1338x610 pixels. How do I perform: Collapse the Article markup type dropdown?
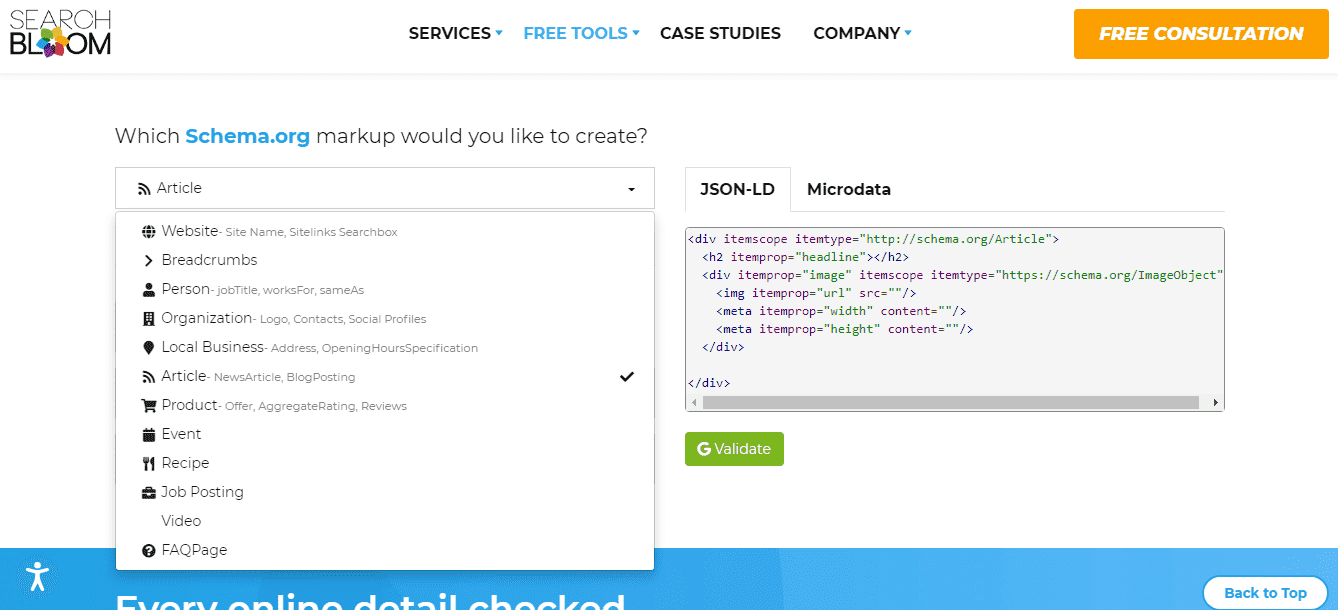pyautogui.click(x=385, y=188)
